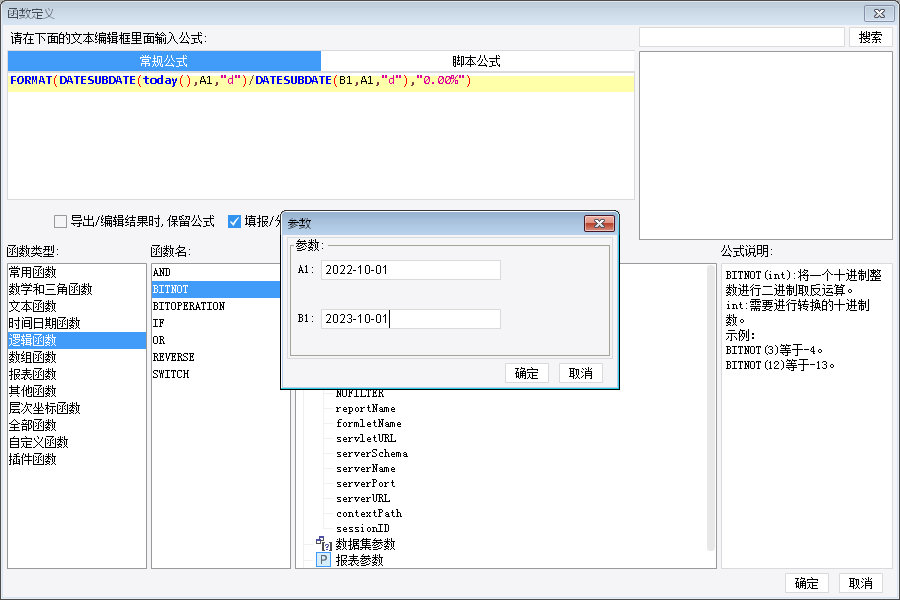The width and height of the screenshot is (900, 600).
Task: Select the AND function name
Action: pos(216,272)
